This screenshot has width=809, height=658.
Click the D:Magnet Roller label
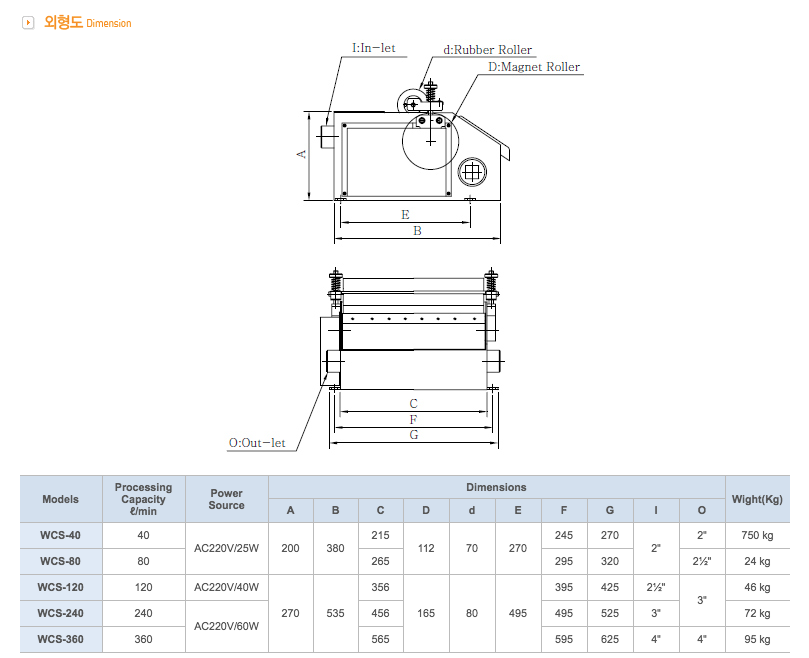pos(534,67)
